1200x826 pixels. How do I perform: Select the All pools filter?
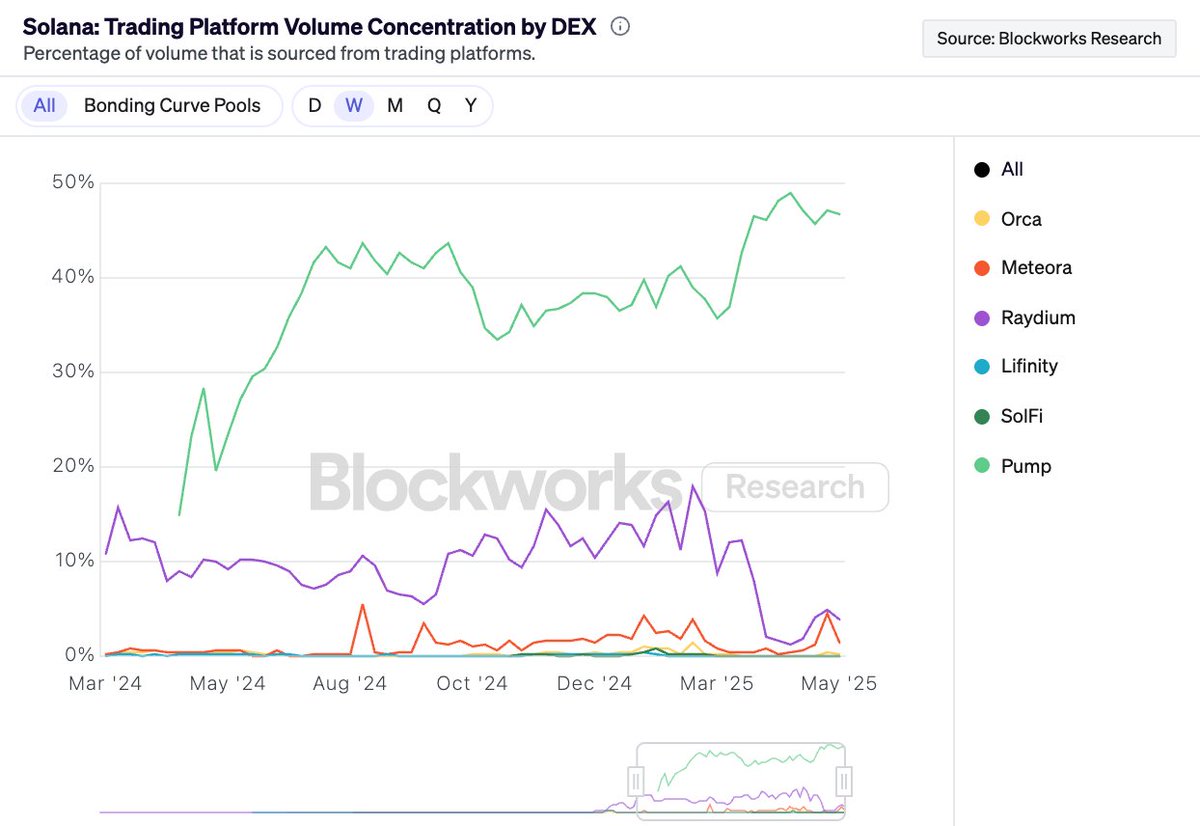[x=44, y=106]
